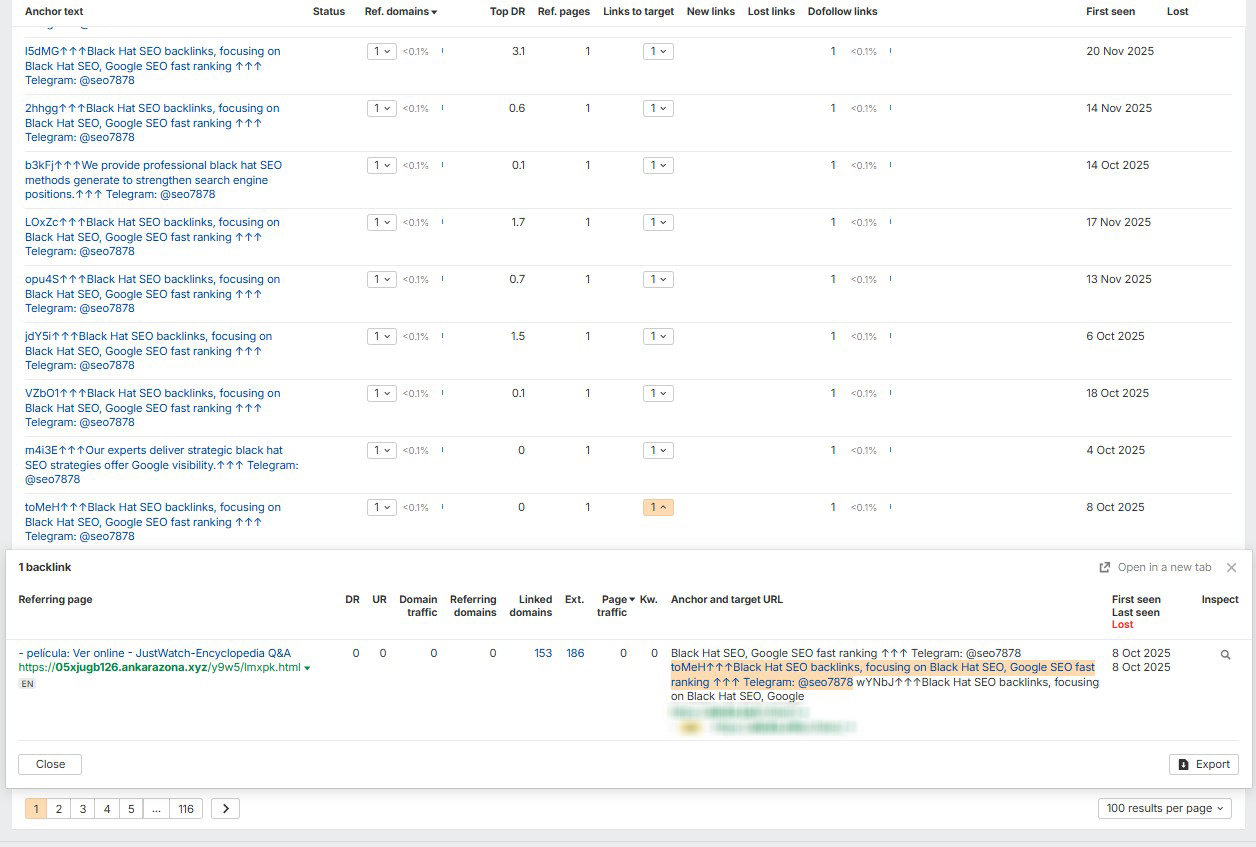Go to next page with the arrow button
This screenshot has width=1256, height=847.
[225, 809]
